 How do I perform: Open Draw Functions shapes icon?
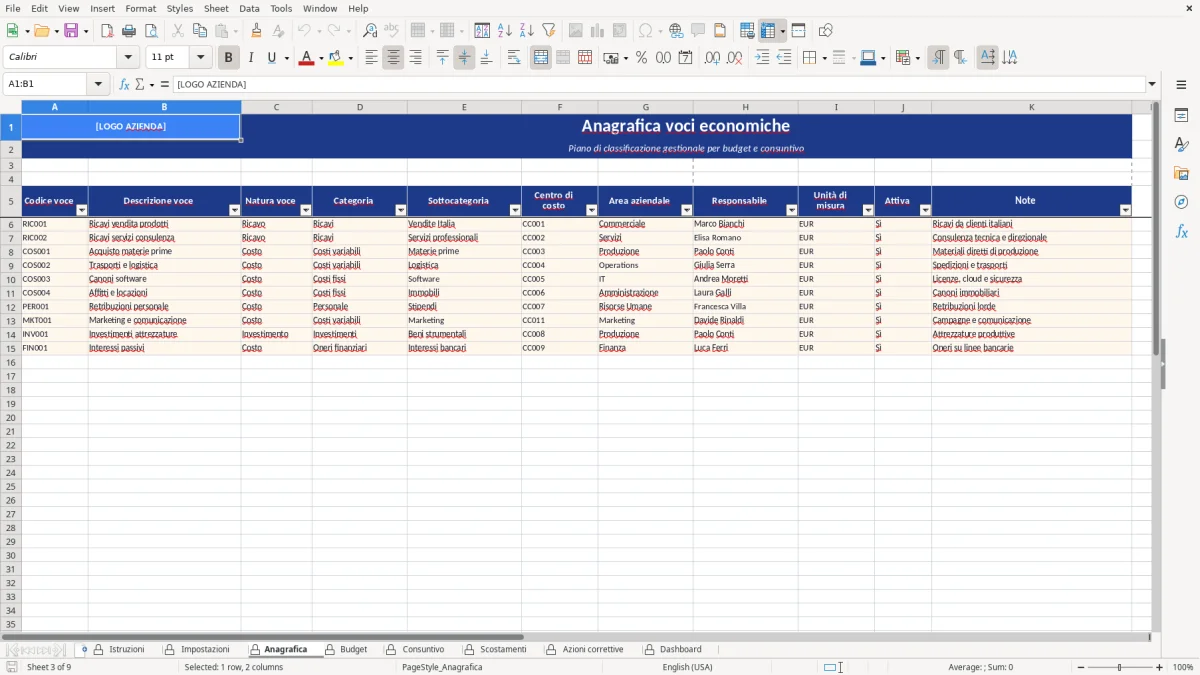tap(825, 31)
